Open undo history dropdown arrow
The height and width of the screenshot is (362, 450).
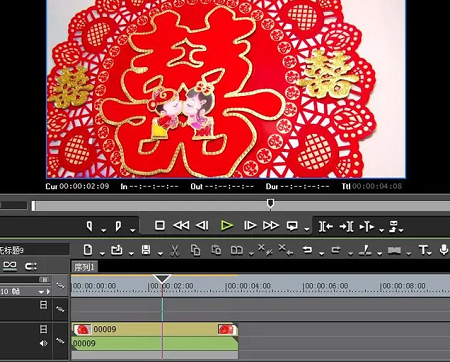(321, 254)
